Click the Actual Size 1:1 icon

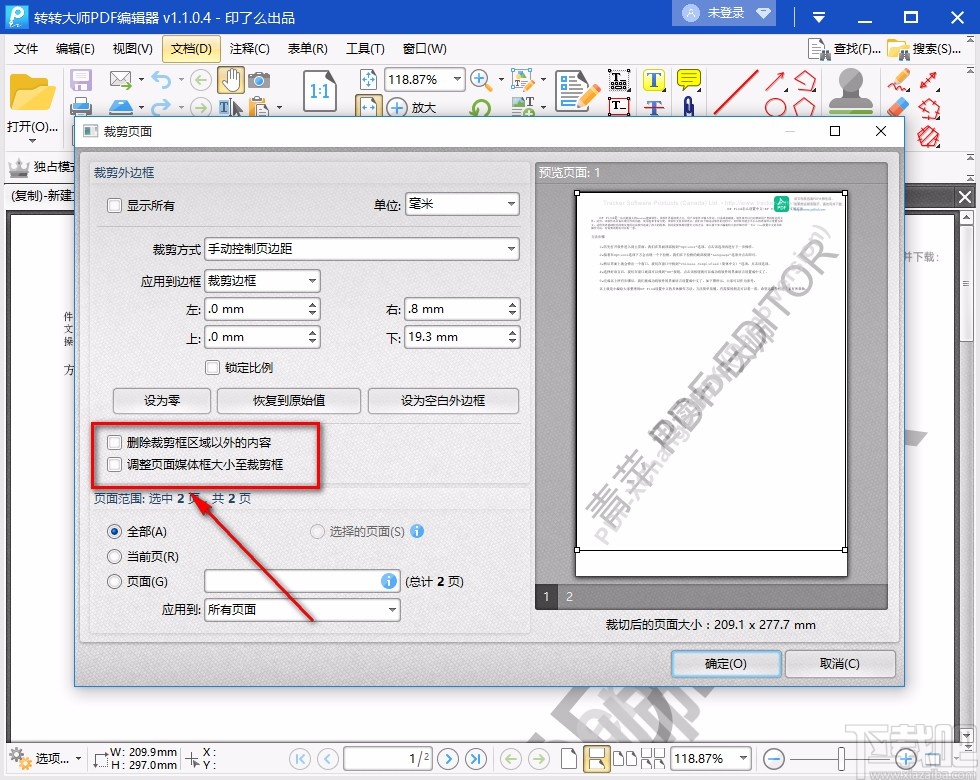tap(319, 91)
